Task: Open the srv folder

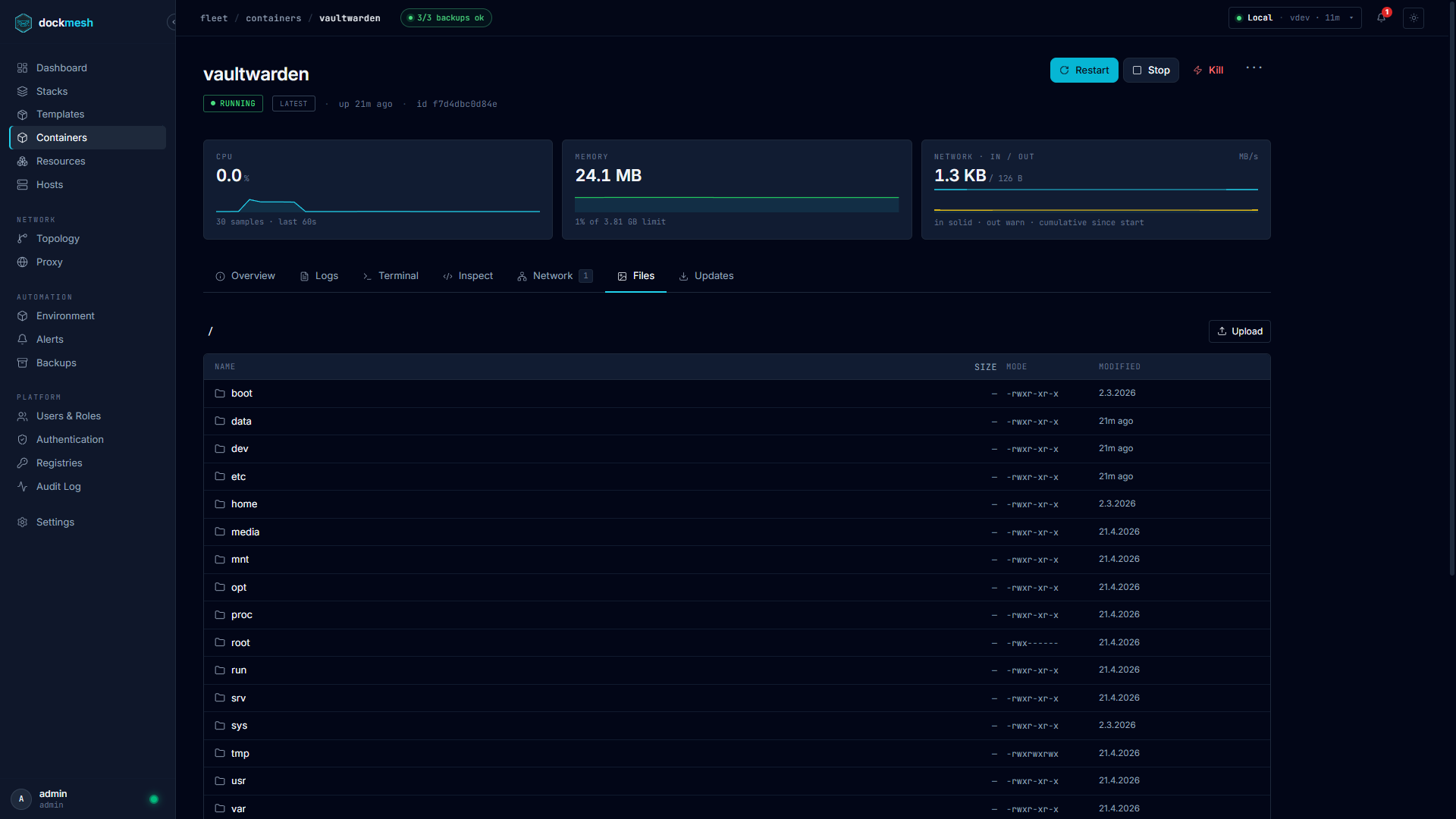Action: pos(737,698)
